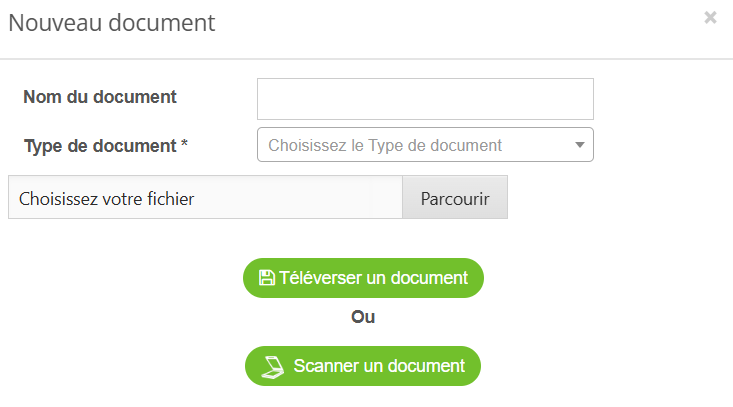
Task: Click the Type de document dropdown arrow
Action: coord(580,145)
